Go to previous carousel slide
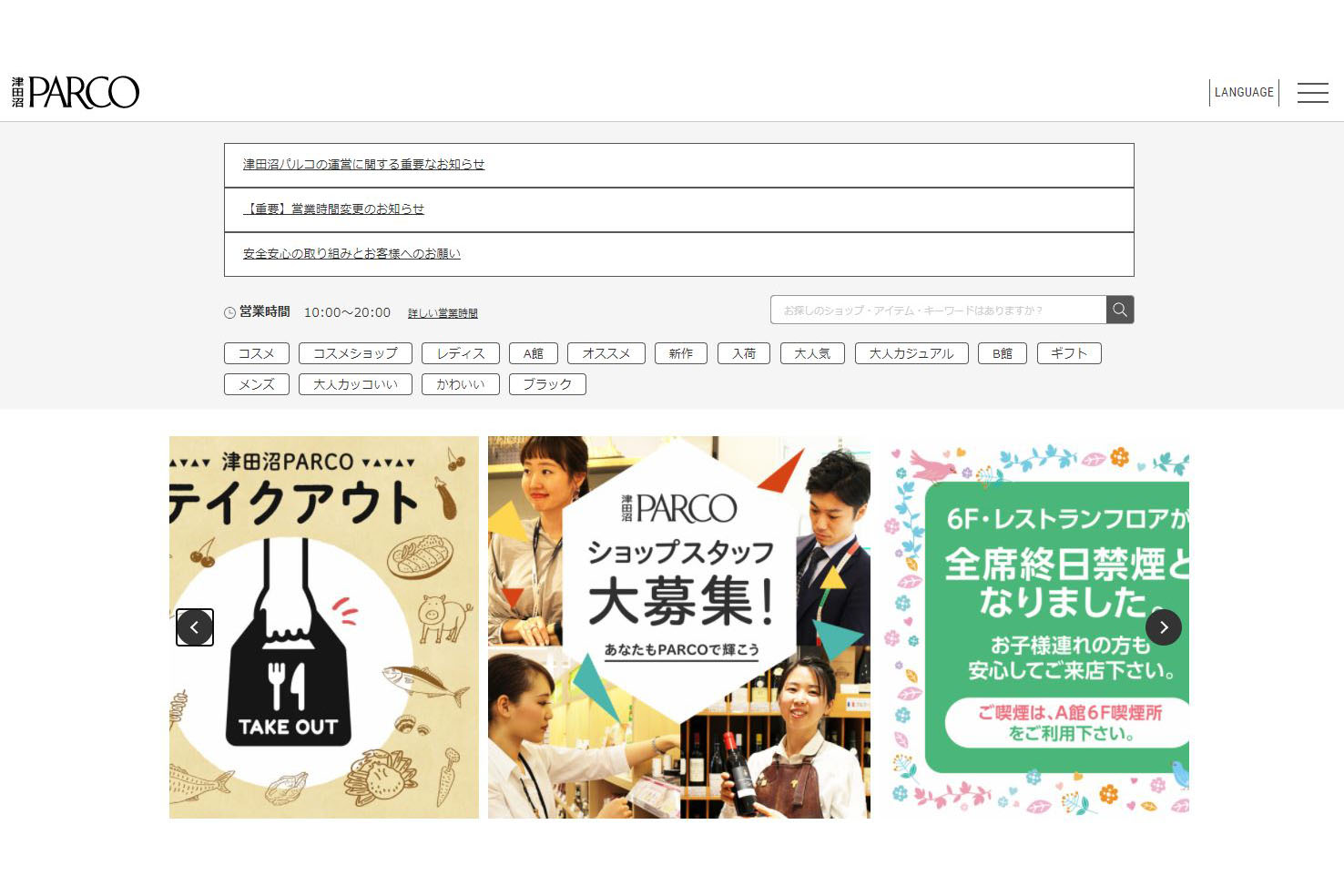Screen dimensions: 1344x896 click(195, 627)
